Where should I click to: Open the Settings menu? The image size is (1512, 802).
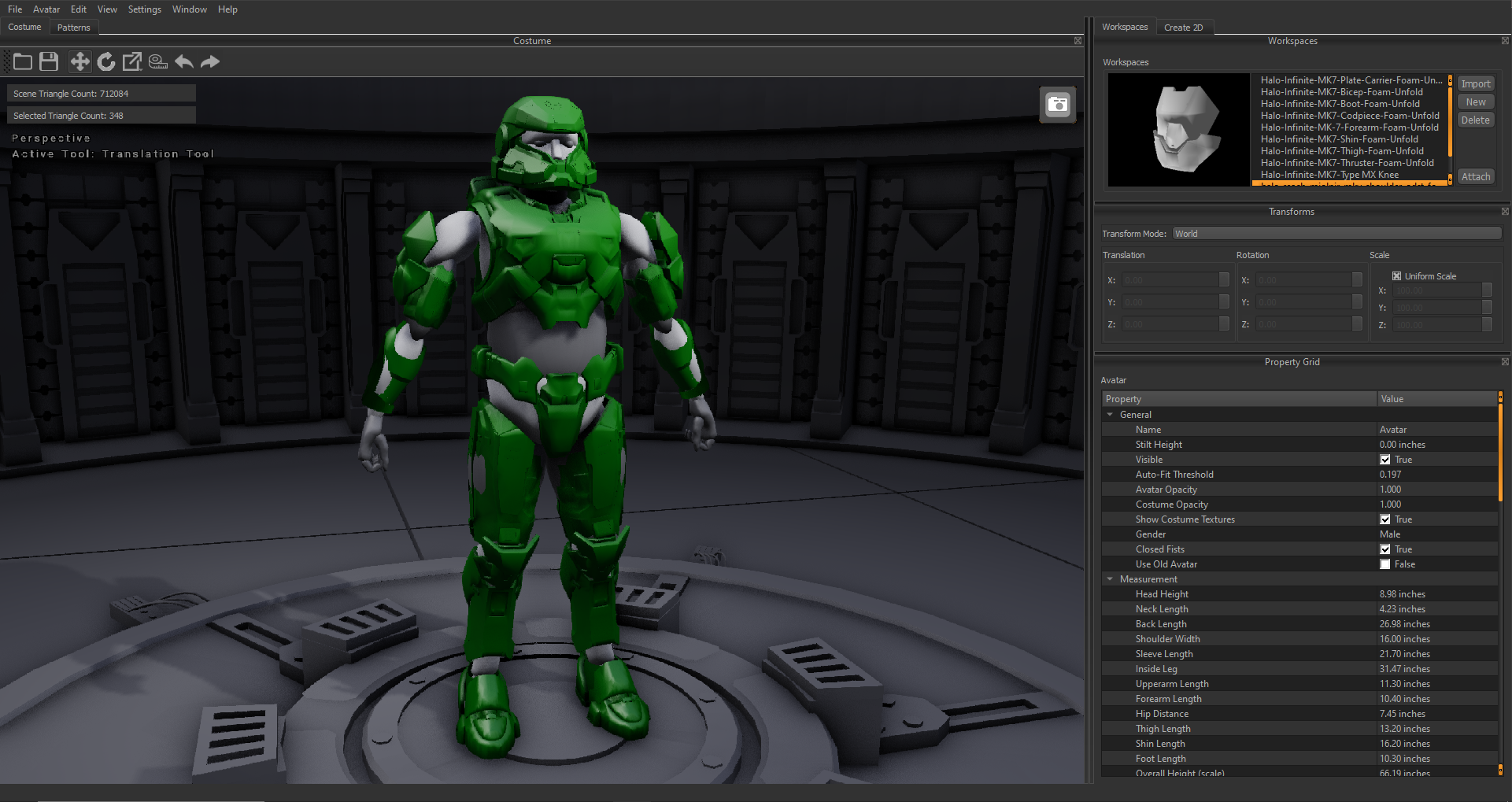[x=145, y=9]
